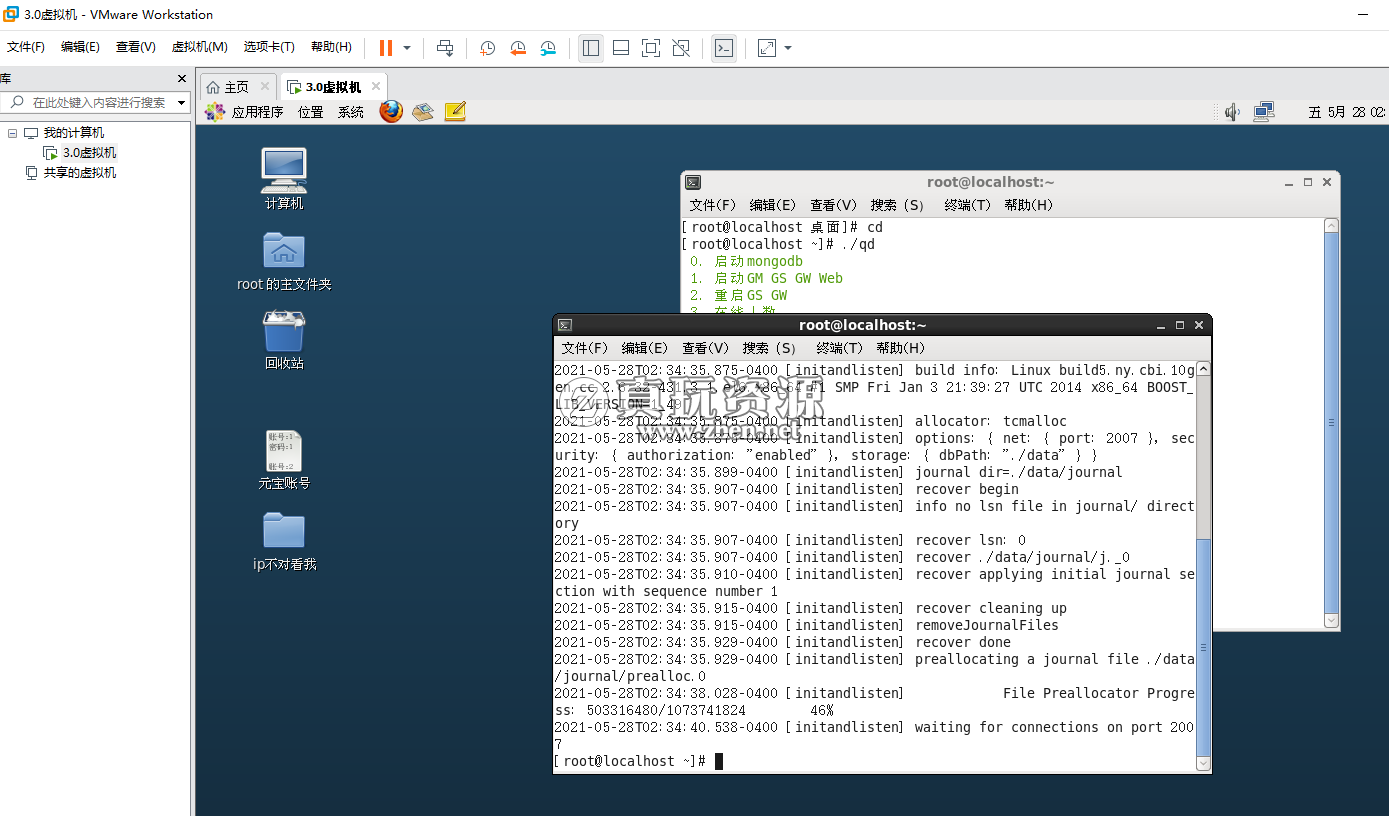Open the power options dropdown next to pause
This screenshot has width=1389, height=816.
click(x=407, y=47)
